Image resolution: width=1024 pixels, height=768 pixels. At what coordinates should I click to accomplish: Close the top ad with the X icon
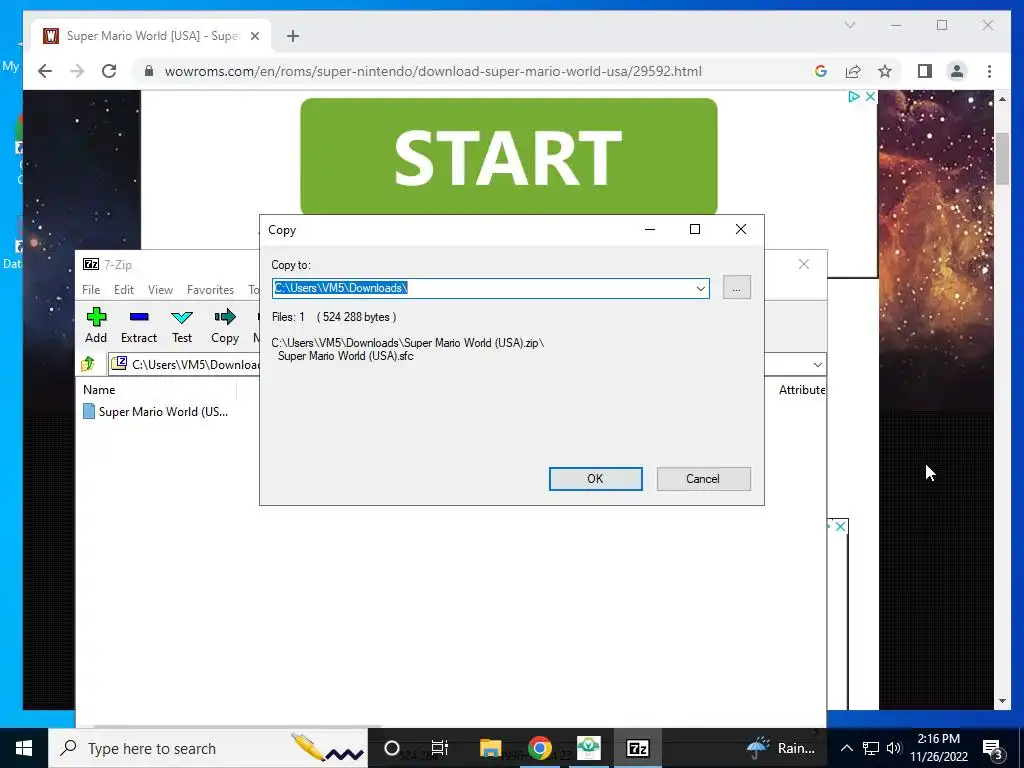(870, 97)
